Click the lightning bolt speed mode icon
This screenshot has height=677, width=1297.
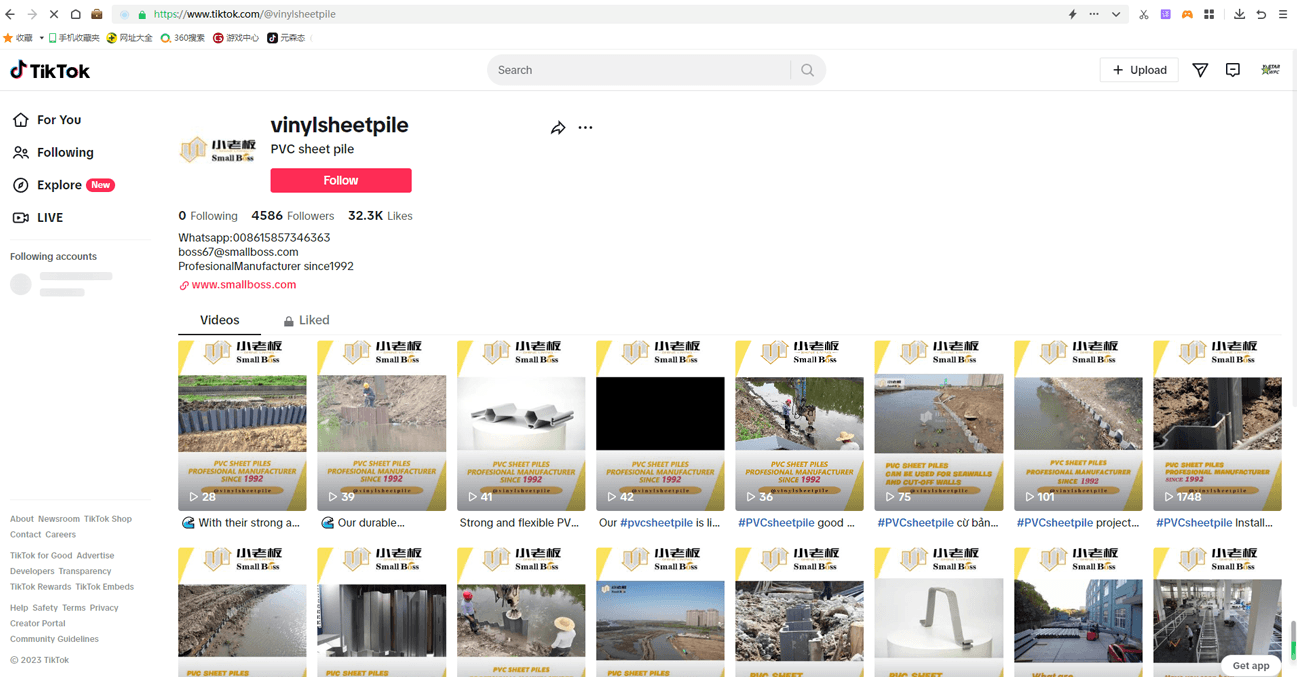pyautogui.click(x=1072, y=14)
